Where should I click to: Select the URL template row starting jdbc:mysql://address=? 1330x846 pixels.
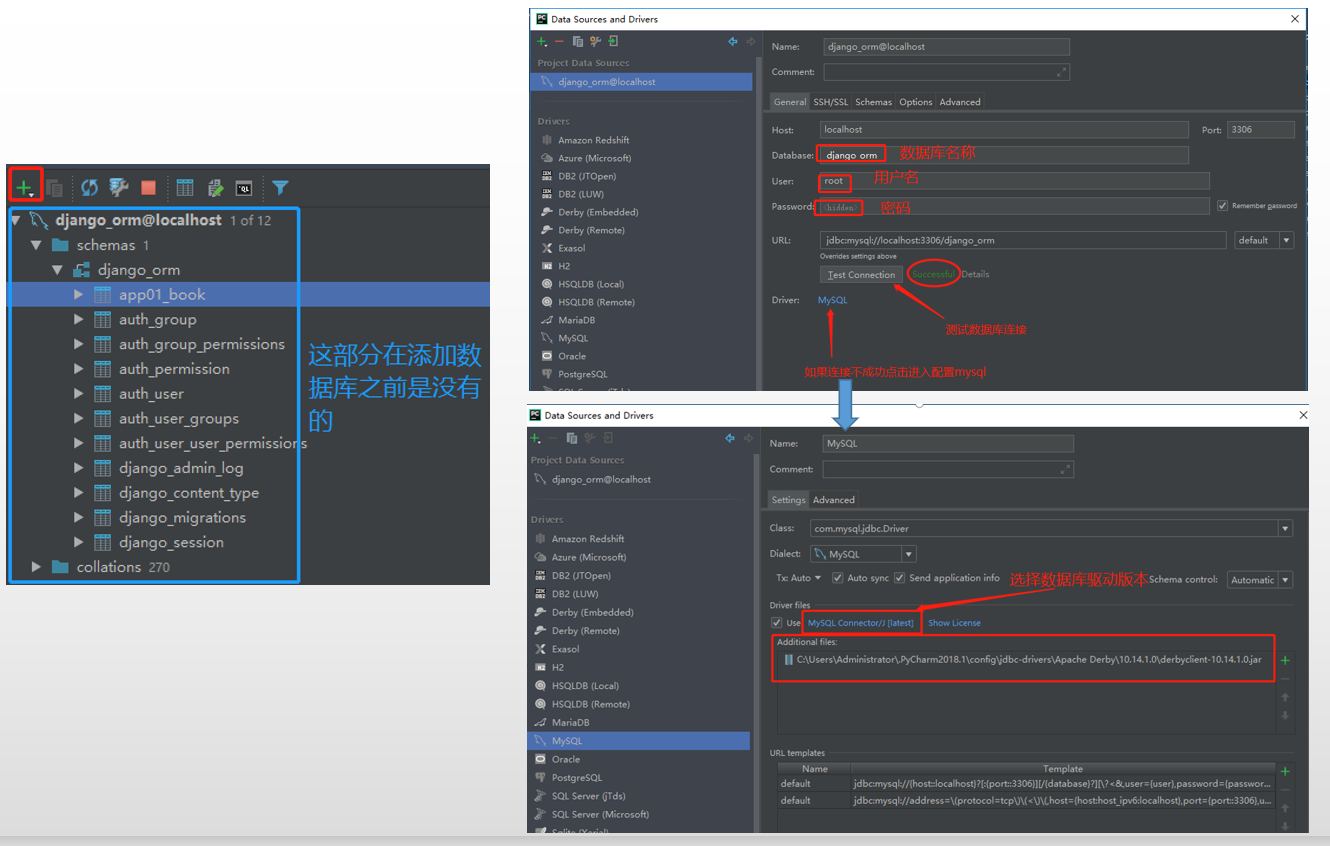tap(1026, 800)
